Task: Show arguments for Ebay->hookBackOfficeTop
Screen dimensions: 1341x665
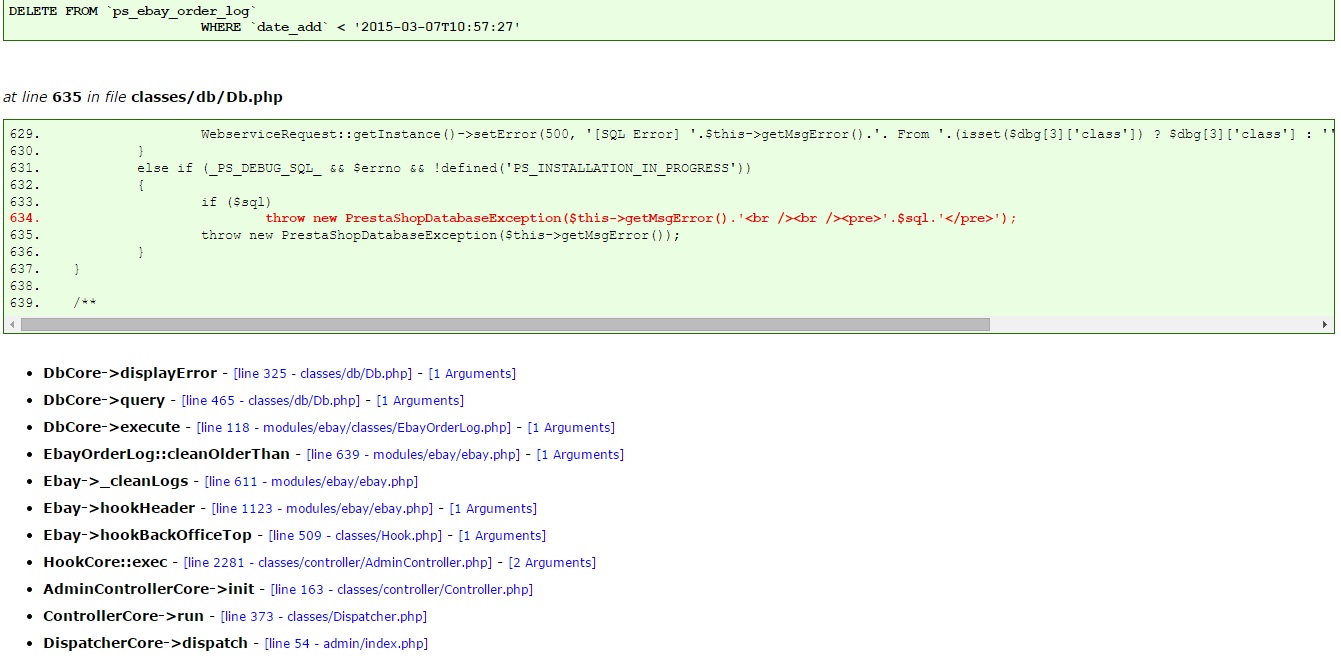Action: tap(502, 536)
